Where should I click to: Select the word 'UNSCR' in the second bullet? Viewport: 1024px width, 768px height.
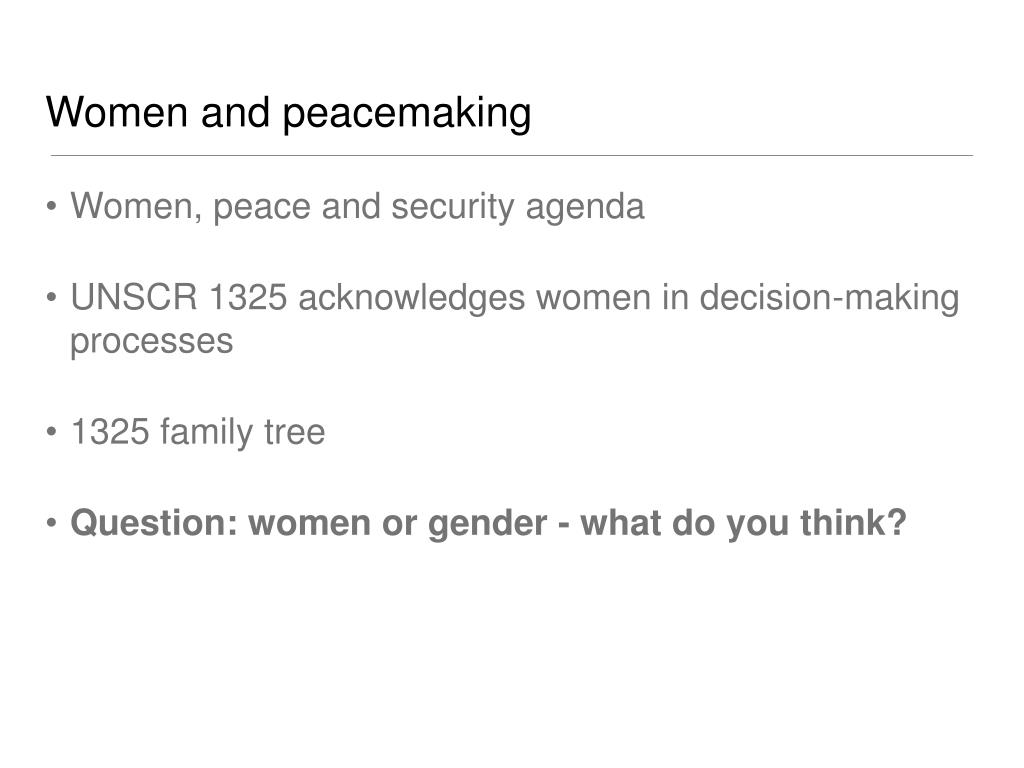pos(134,297)
